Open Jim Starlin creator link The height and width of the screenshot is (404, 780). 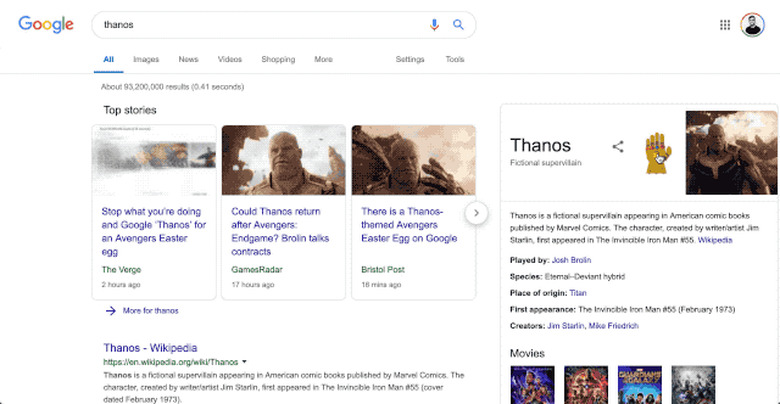[566, 326]
